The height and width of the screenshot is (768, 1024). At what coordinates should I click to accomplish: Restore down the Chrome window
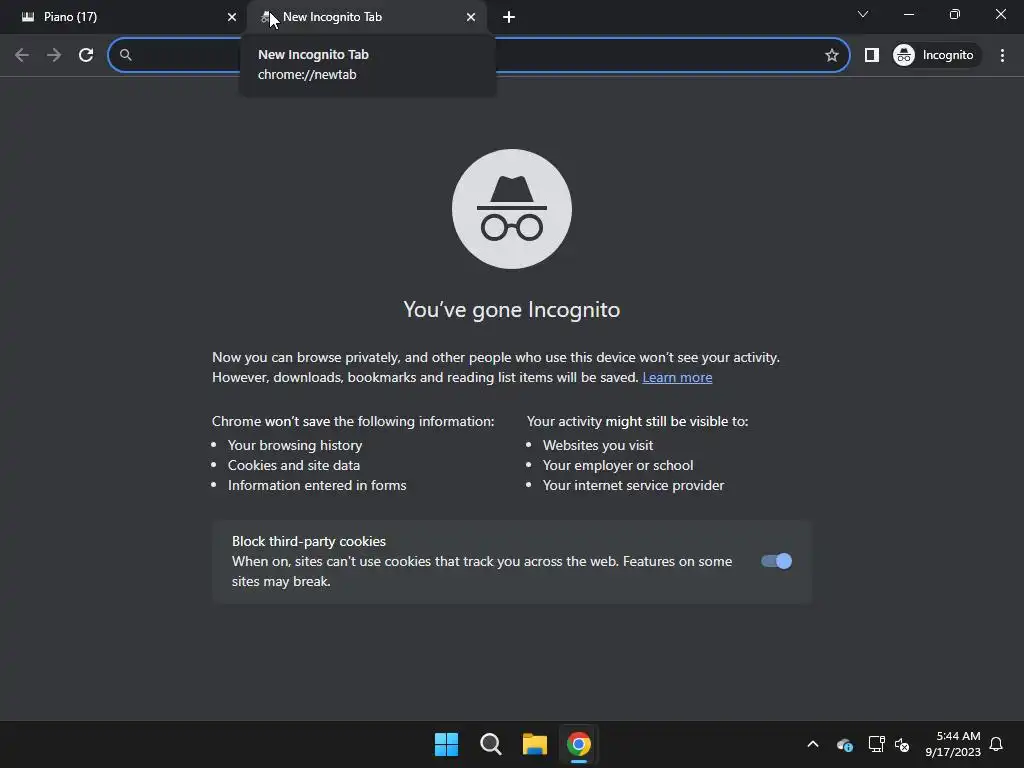tap(955, 14)
